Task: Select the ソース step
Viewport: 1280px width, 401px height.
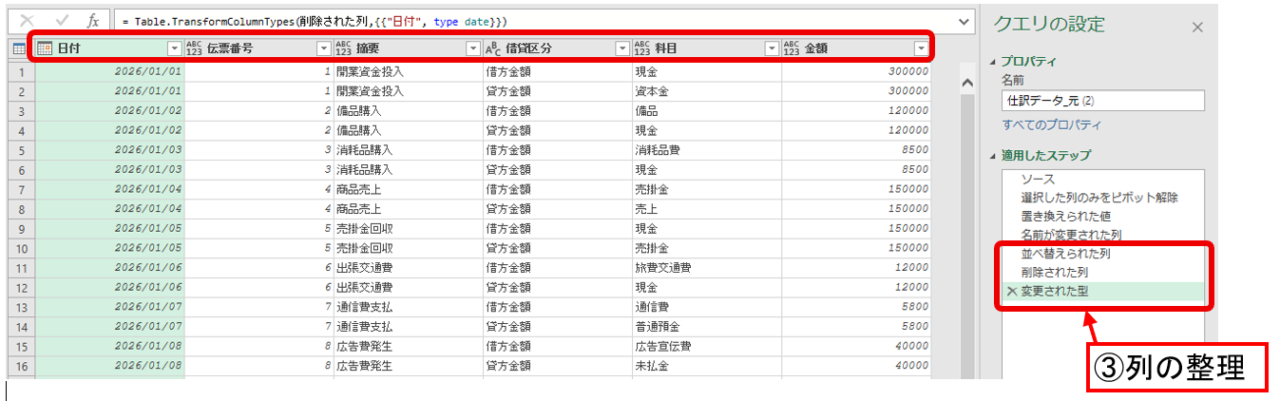Action: pyautogui.click(x=1038, y=179)
